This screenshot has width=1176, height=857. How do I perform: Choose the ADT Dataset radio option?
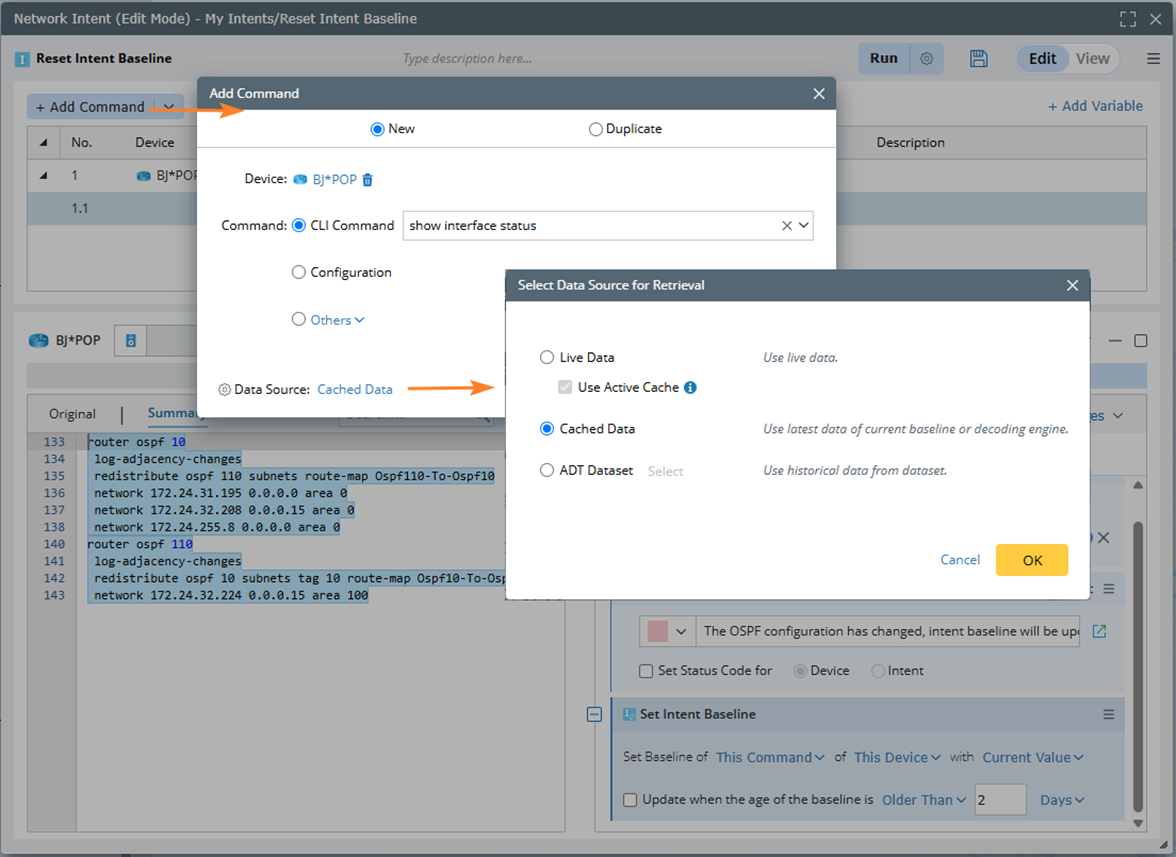pos(547,471)
